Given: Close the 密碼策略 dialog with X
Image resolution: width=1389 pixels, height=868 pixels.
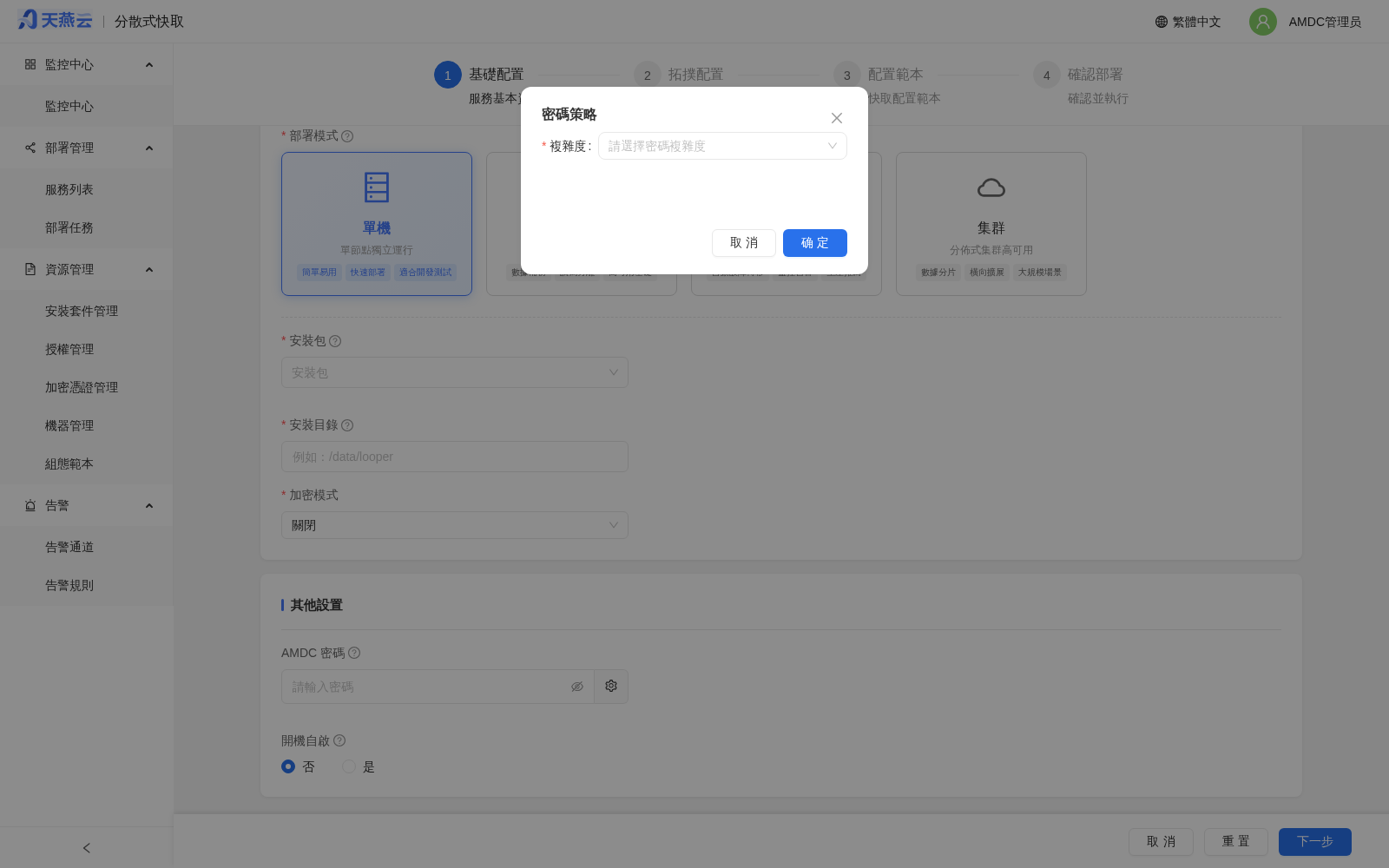Looking at the screenshot, I should tap(837, 118).
